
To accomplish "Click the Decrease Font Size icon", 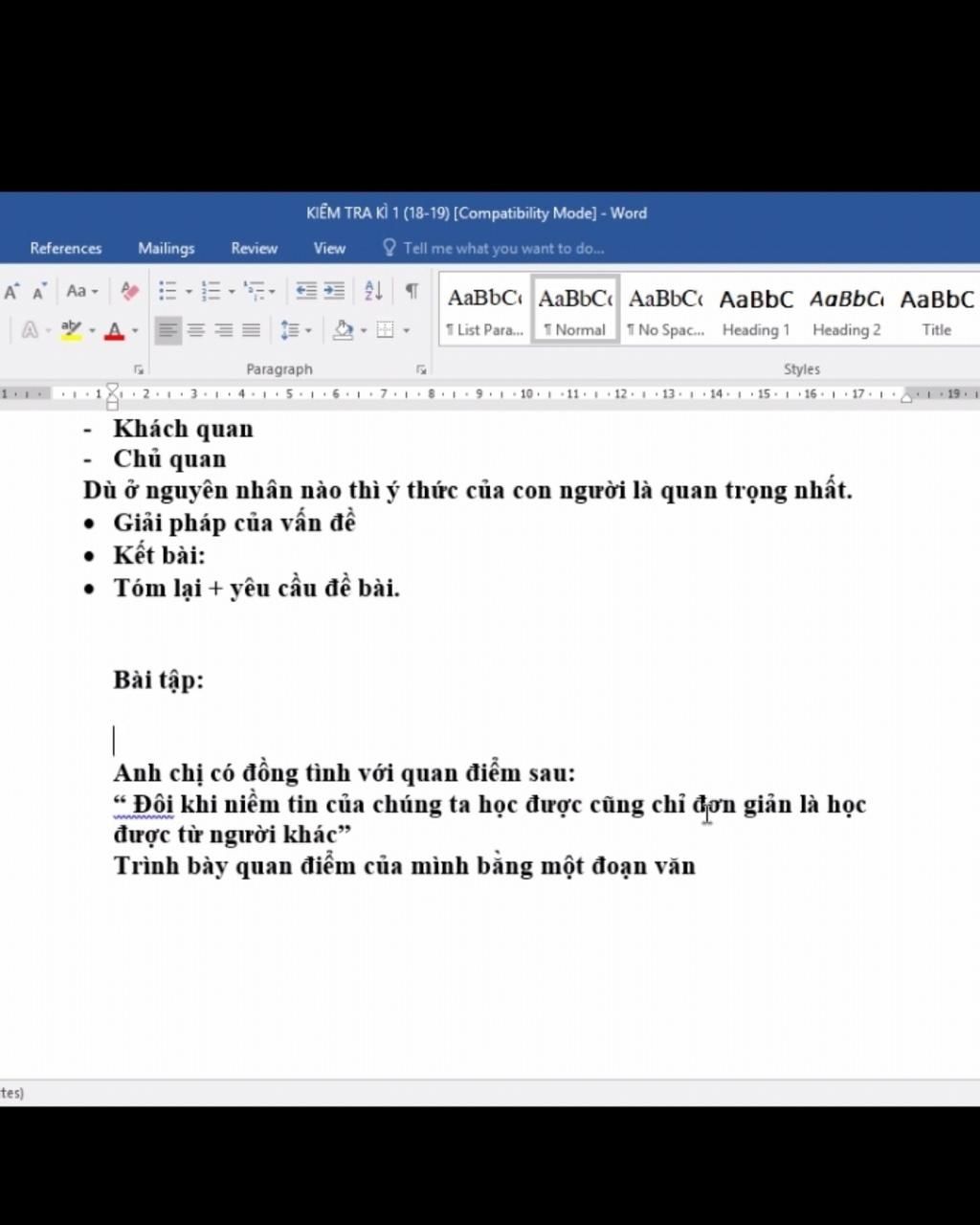I will pyautogui.click(x=39, y=291).
